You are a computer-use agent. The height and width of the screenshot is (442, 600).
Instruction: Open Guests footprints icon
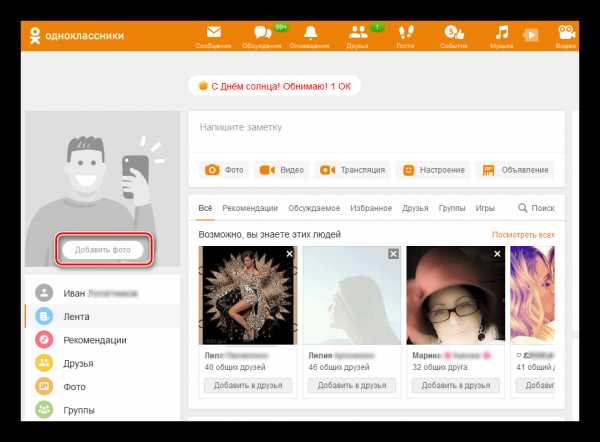pyautogui.click(x=406, y=32)
